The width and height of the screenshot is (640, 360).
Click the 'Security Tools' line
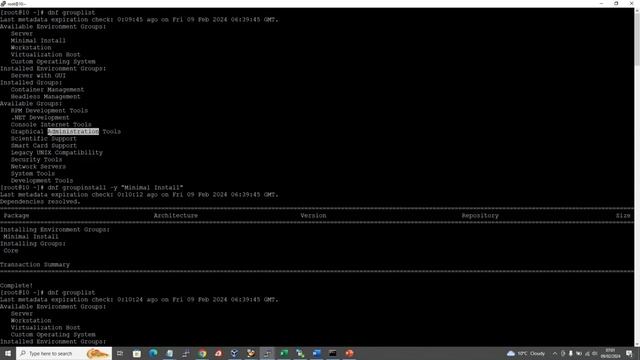36,160
